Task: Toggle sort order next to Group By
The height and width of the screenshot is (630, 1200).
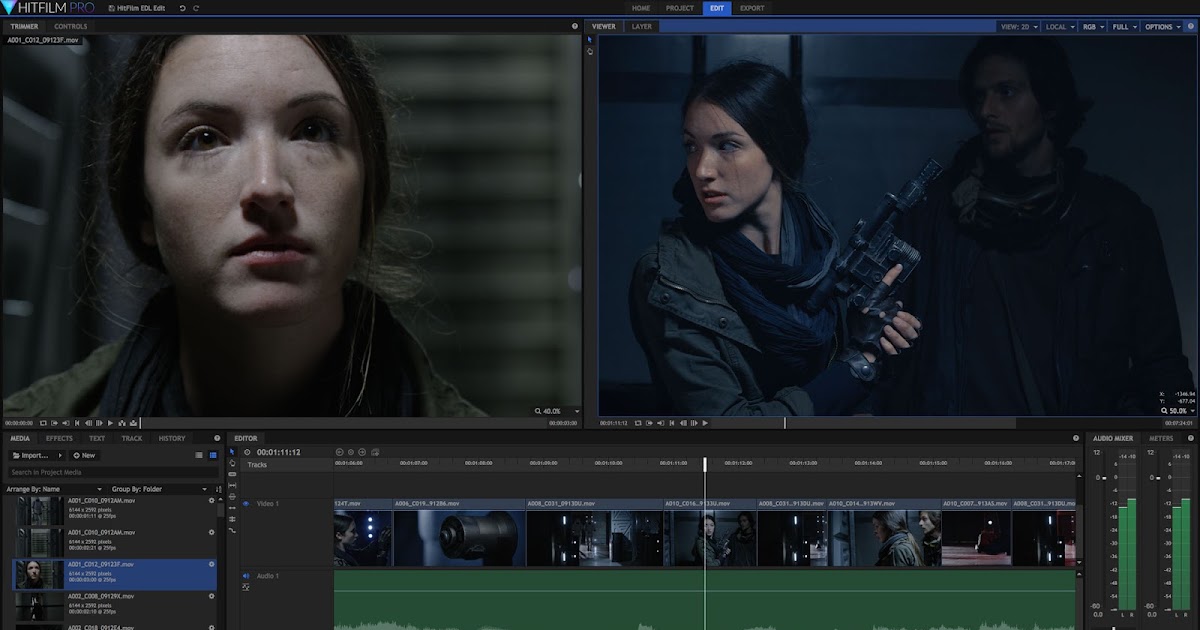Action: point(219,489)
